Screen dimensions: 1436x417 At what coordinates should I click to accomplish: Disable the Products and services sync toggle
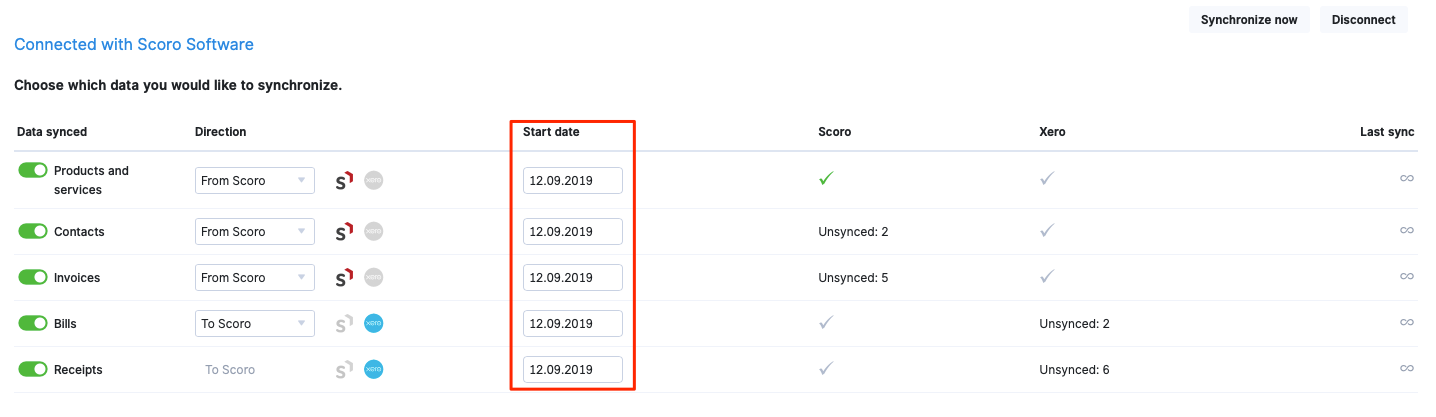point(33,171)
